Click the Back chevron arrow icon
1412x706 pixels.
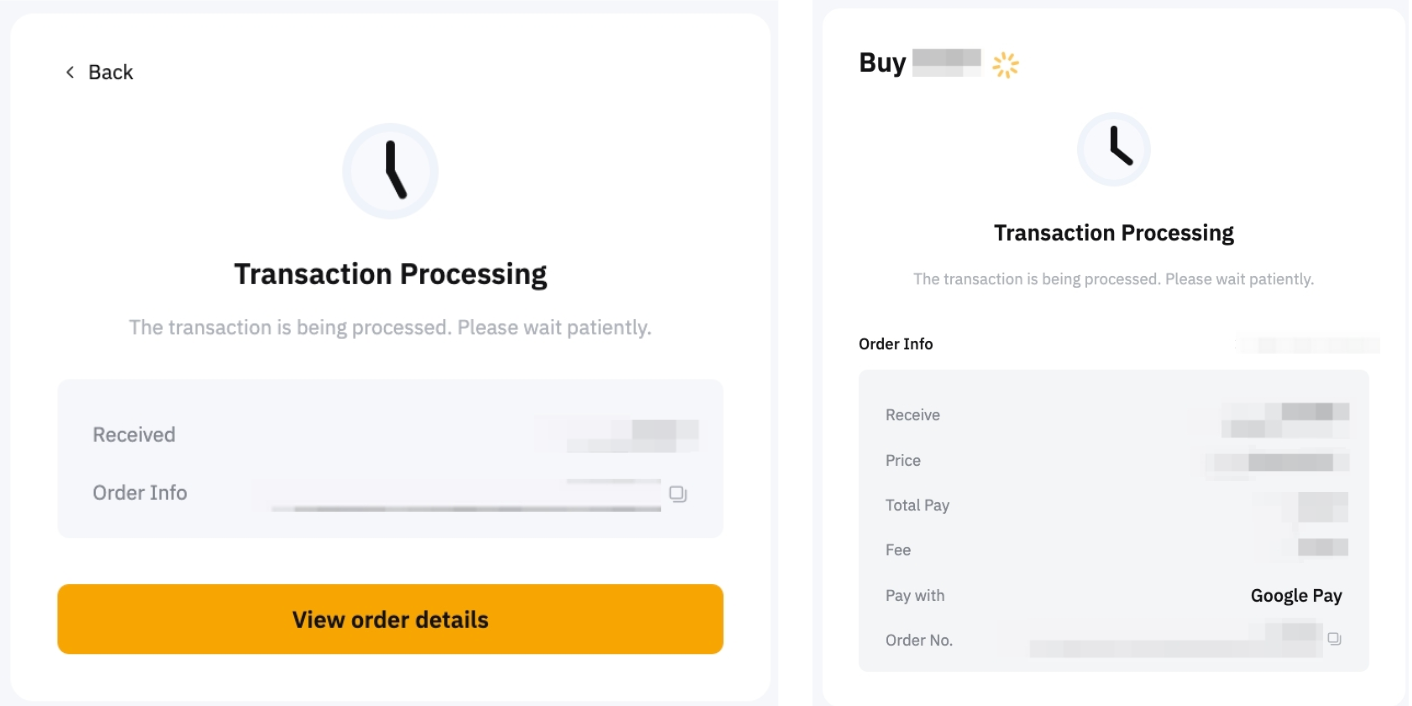click(70, 72)
